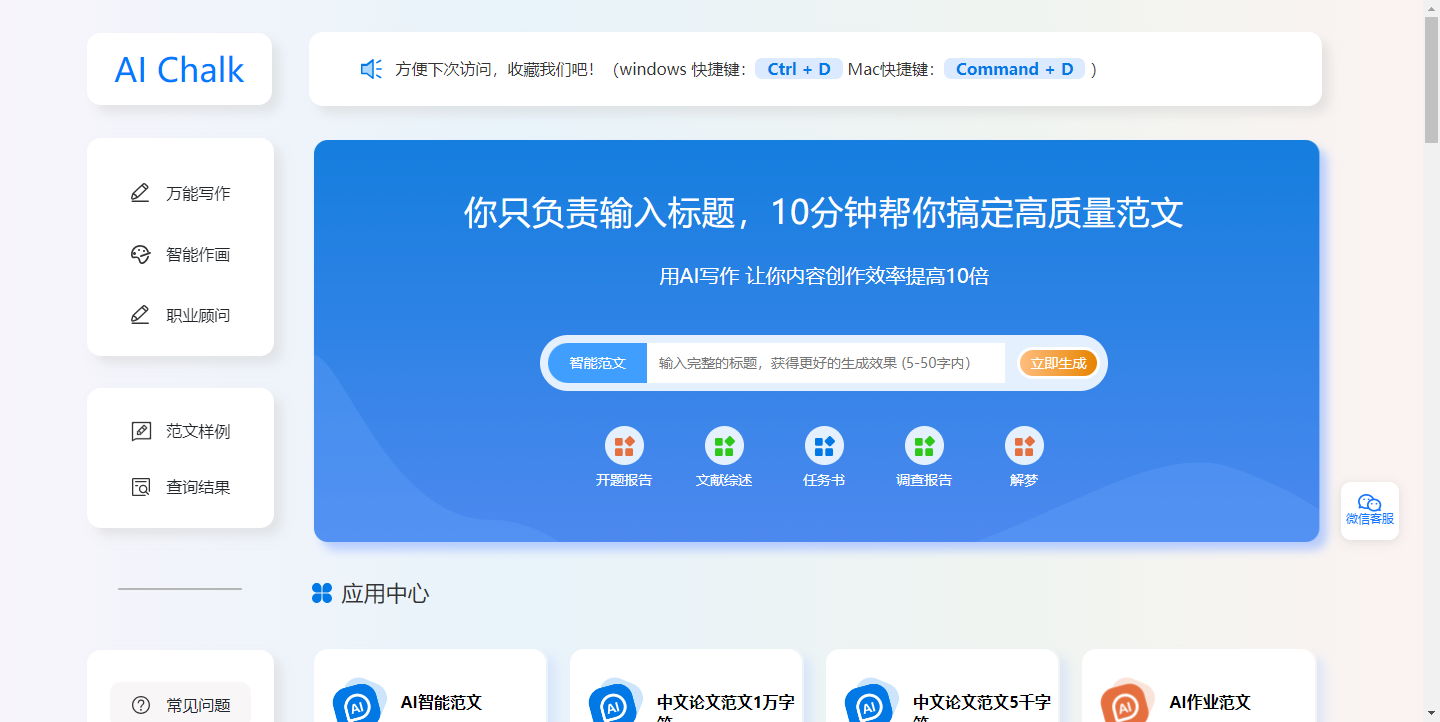
Task: Click the search icon beside 查询结果
Action: (141, 487)
